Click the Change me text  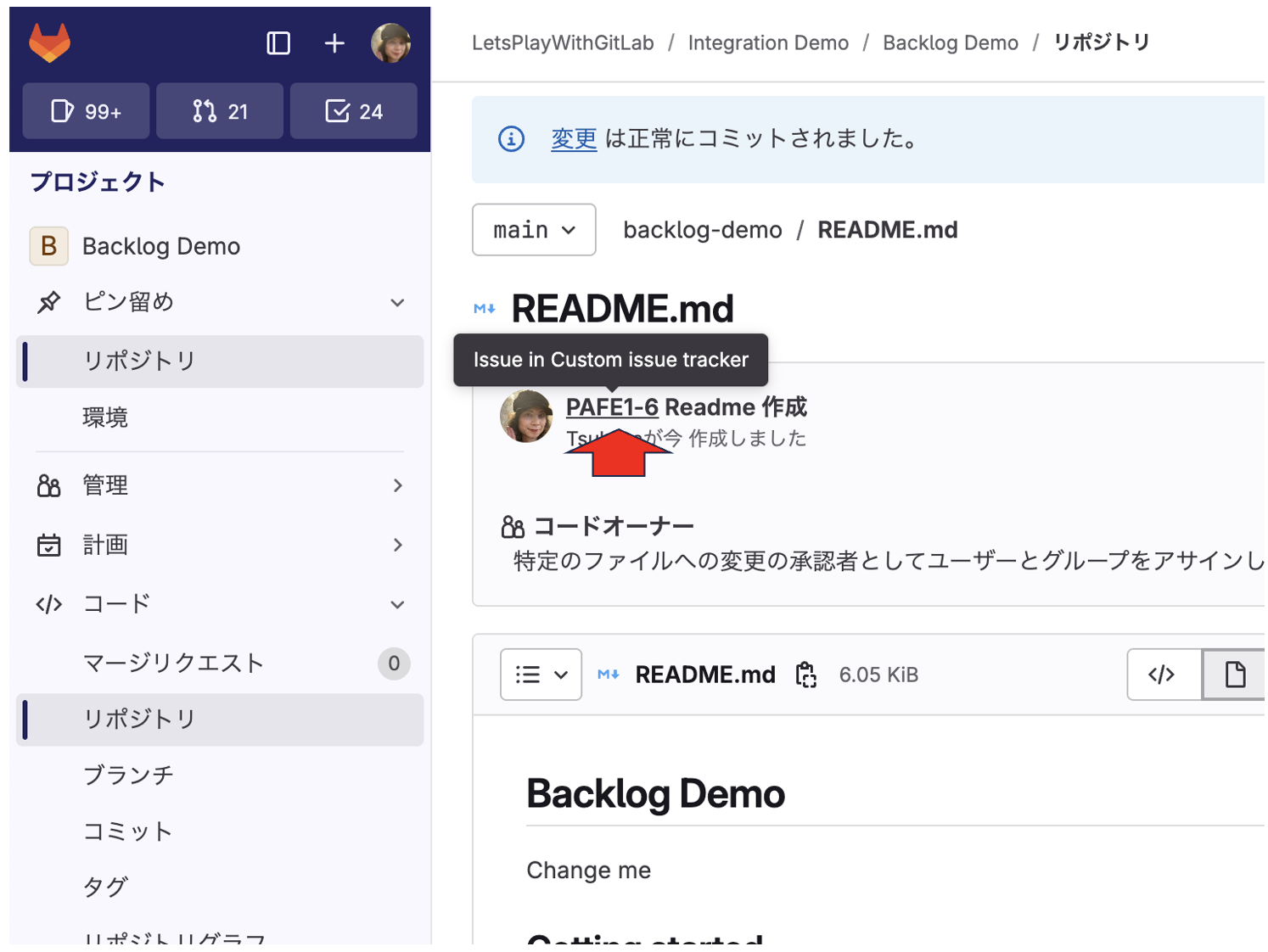589,871
